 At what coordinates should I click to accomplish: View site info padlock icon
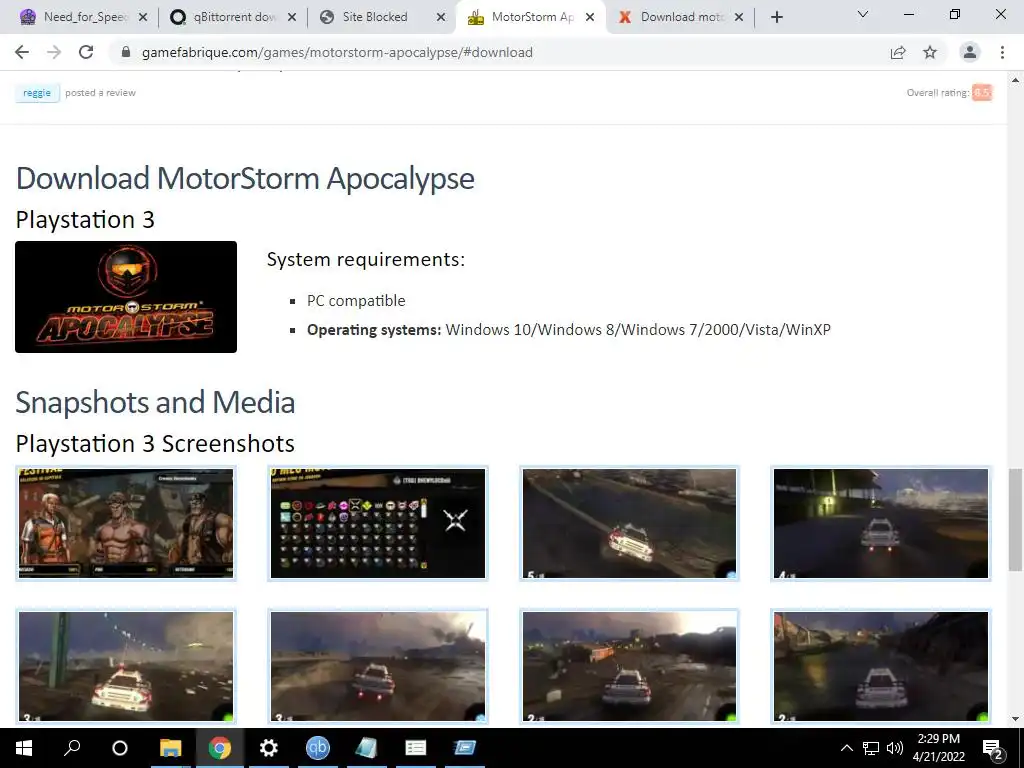[x=126, y=52]
